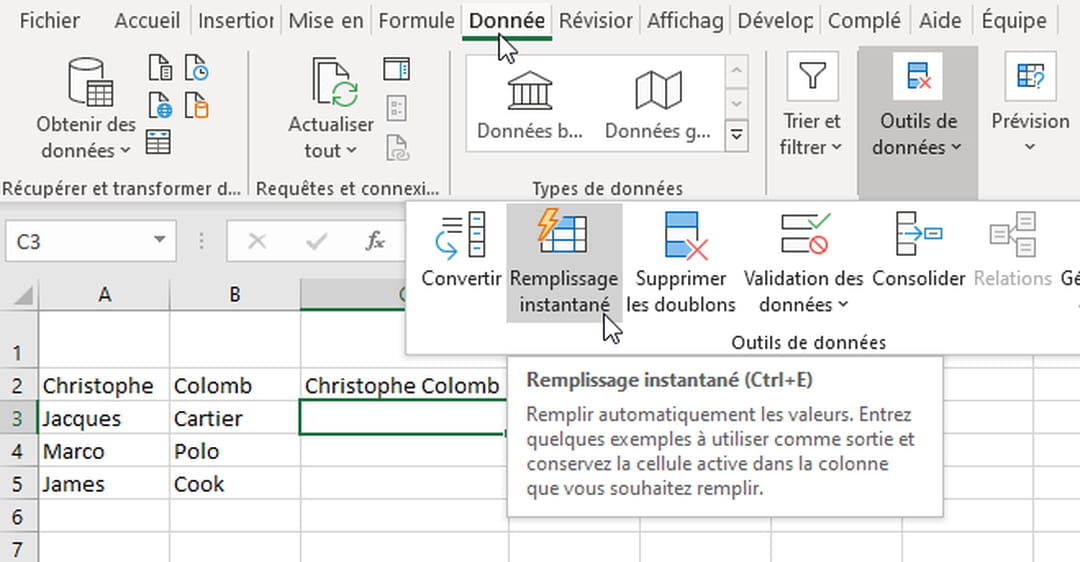This screenshot has height=562, width=1080.
Task: Click the Convertir tool
Action: tap(461, 250)
